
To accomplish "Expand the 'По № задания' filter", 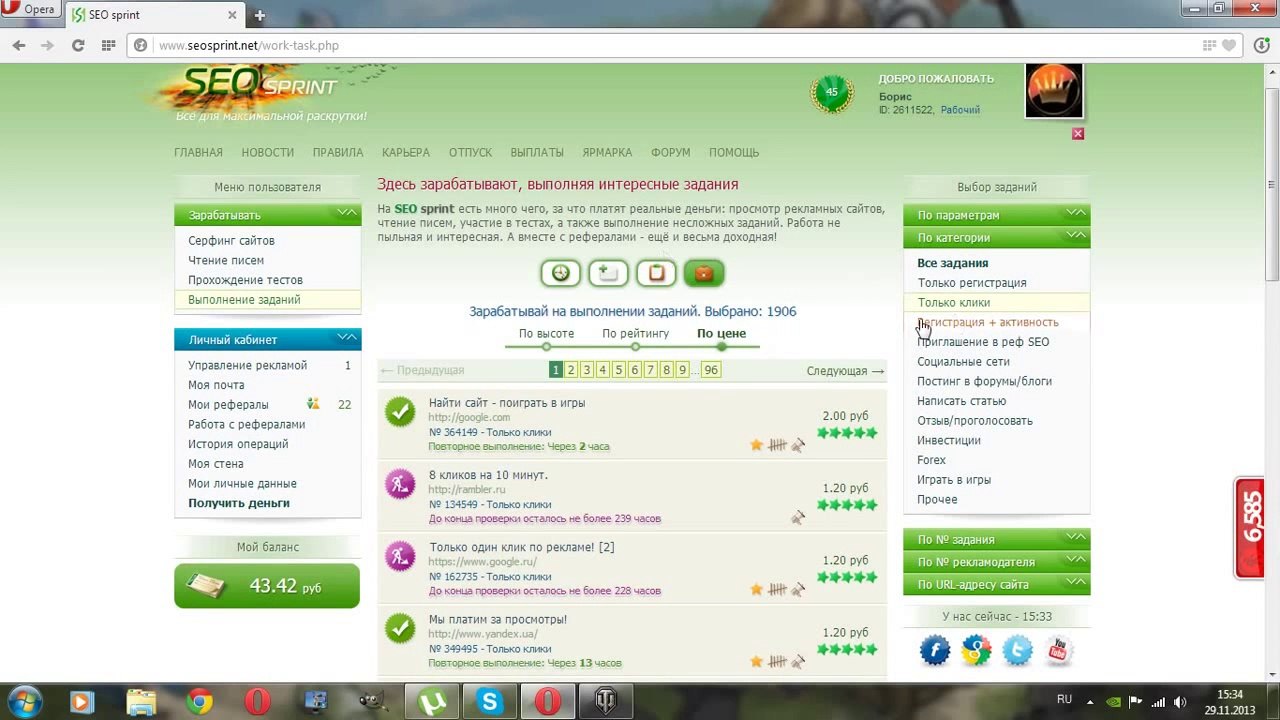I will click(x=996, y=539).
